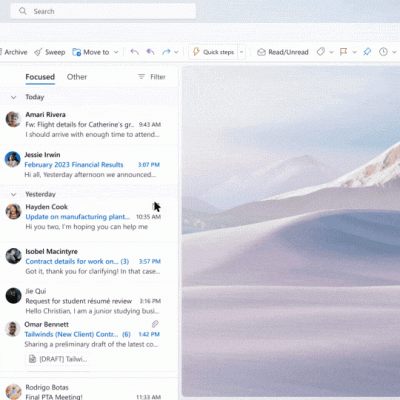
Task: Click sender name Jie Qui
Action: click(x=36, y=291)
